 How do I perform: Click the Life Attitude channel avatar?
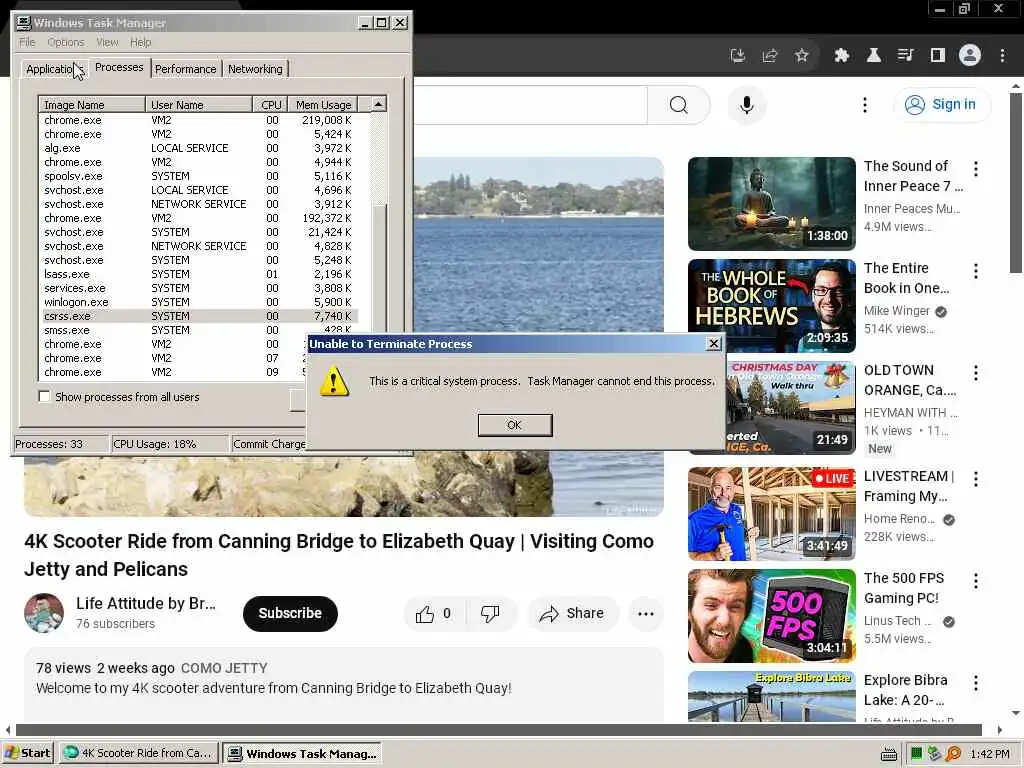(x=44, y=613)
